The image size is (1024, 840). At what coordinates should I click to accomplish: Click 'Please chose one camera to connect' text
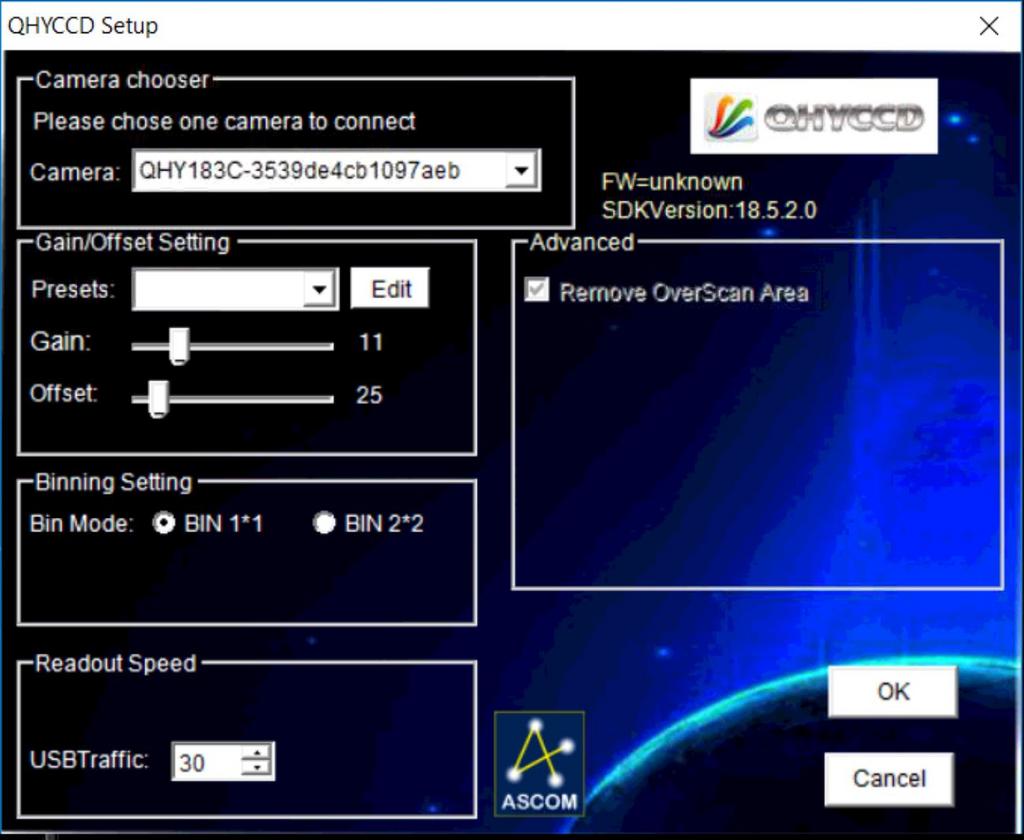click(x=224, y=121)
